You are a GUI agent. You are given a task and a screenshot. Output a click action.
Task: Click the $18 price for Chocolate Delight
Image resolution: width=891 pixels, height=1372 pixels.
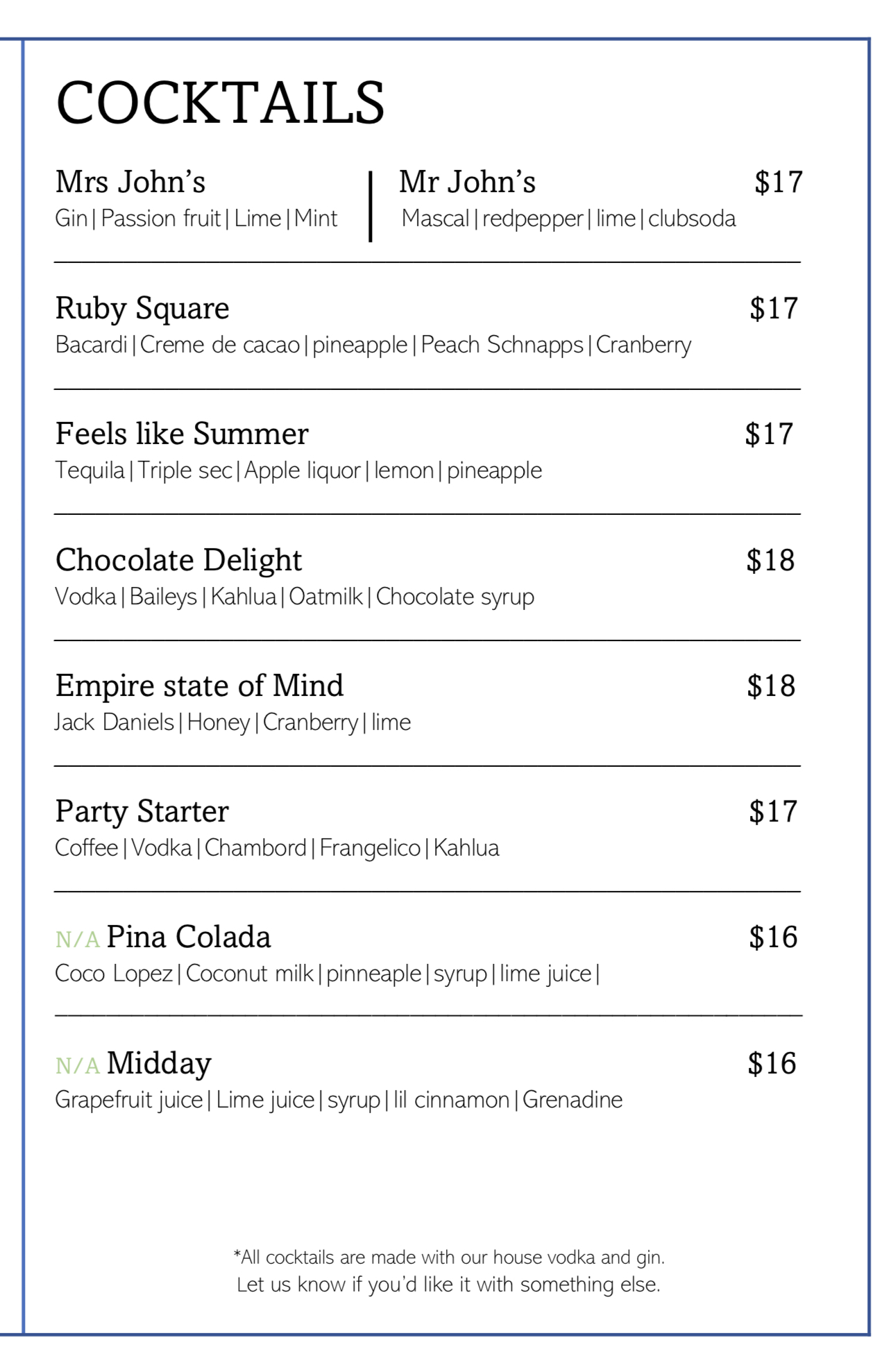pos(770,560)
